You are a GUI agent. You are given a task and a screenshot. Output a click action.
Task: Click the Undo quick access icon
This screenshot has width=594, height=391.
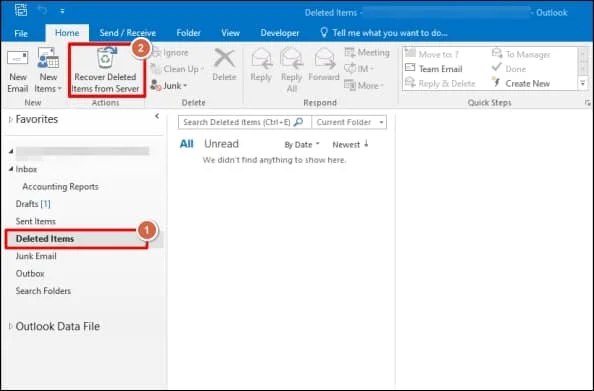42,11
